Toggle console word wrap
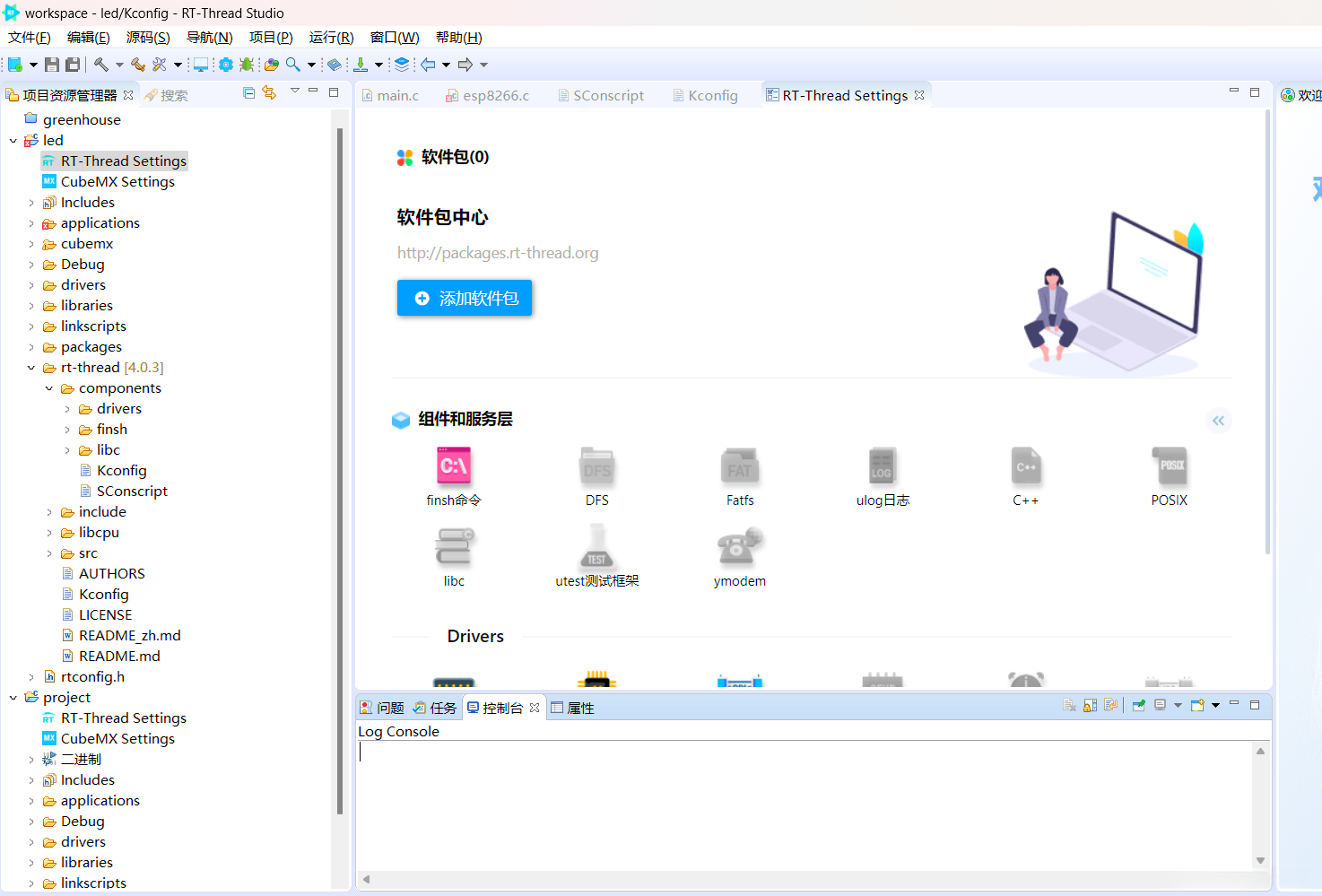The image size is (1322, 896). coord(1110,706)
